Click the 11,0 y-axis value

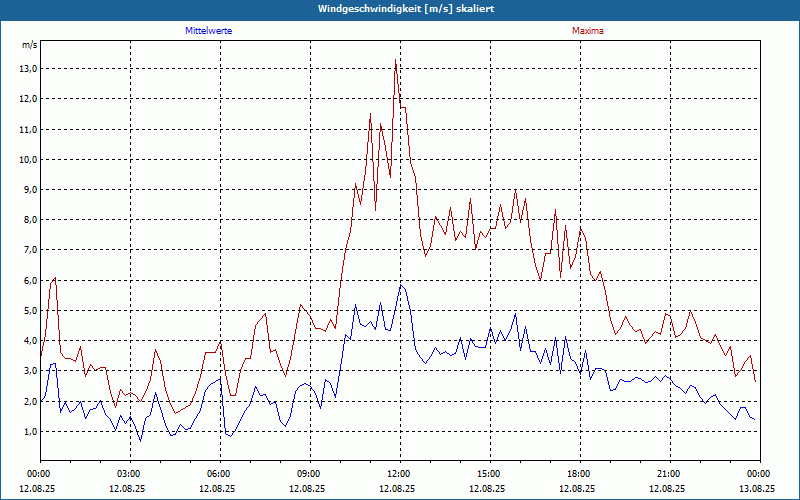[29, 130]
